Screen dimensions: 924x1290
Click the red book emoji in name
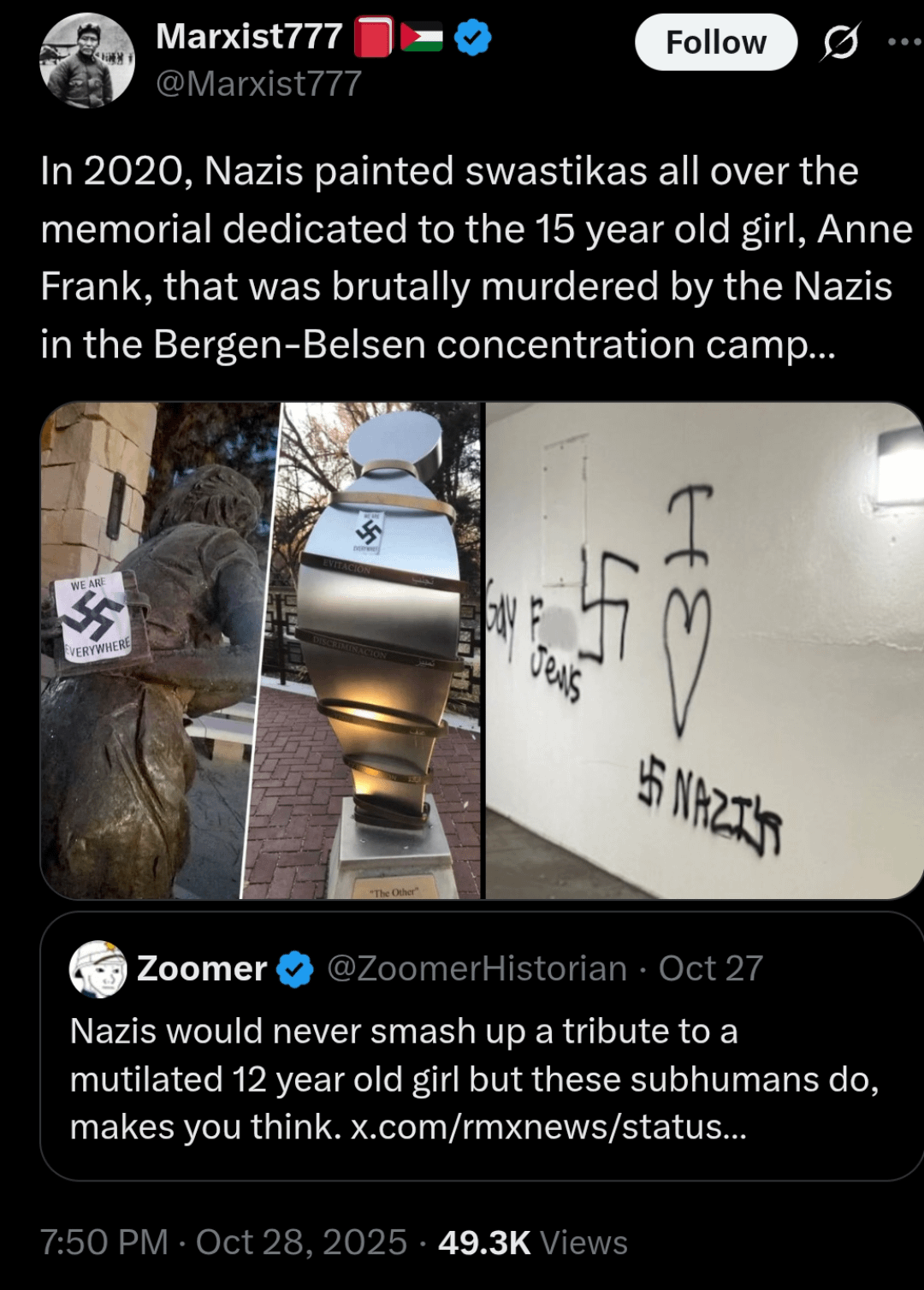click(x=373, y=38)
